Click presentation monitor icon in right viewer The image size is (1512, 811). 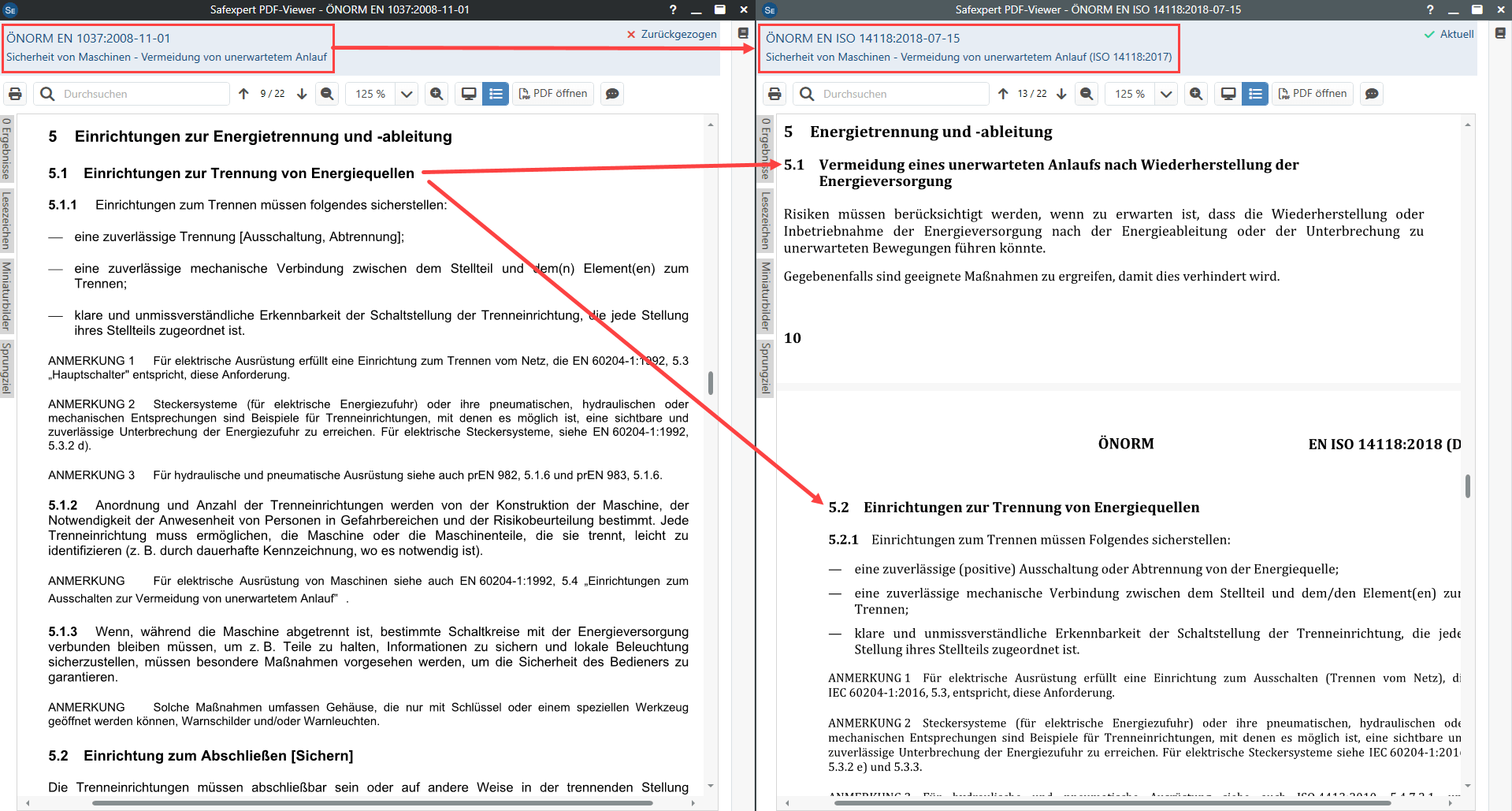click(x=1228, y=94)
